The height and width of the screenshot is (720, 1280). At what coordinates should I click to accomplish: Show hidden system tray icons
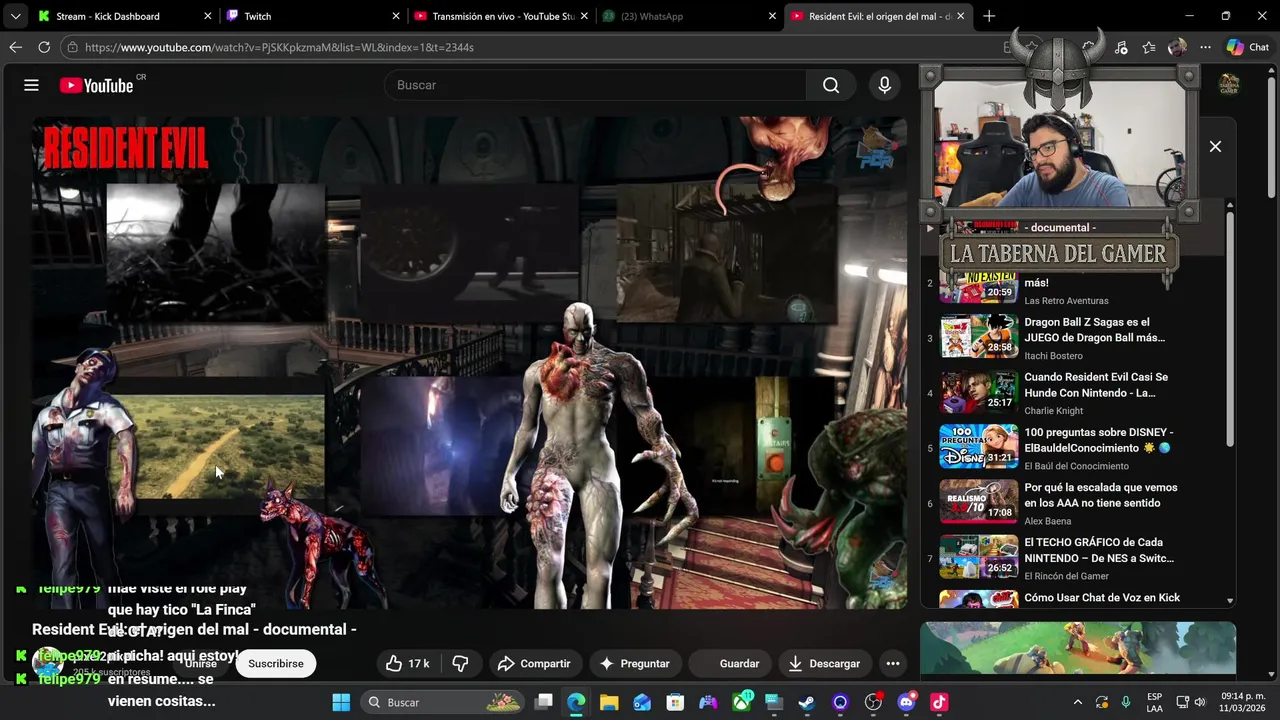[1077, 702]
